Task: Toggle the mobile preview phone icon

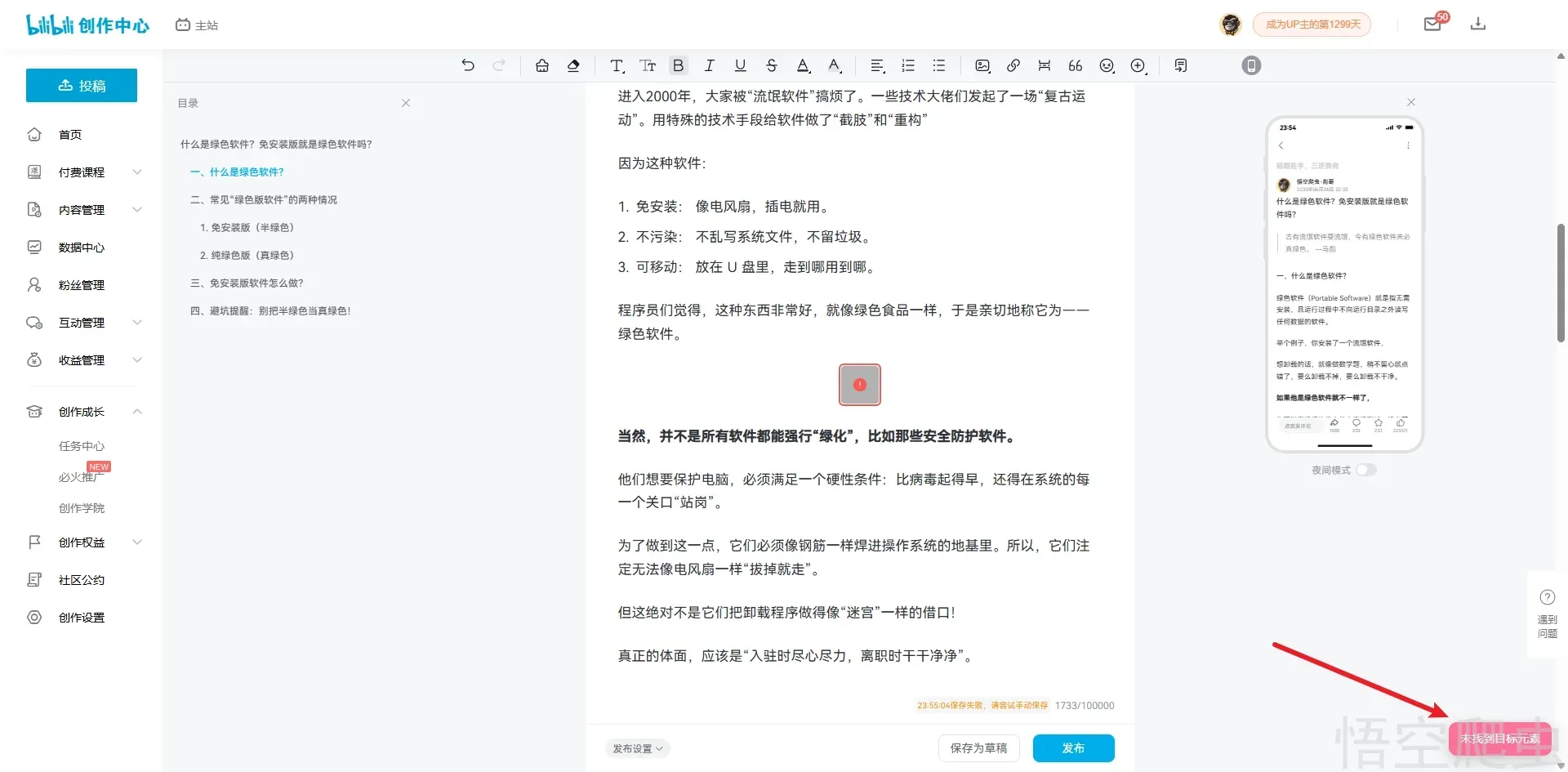Action: (x=1251, y=65)
